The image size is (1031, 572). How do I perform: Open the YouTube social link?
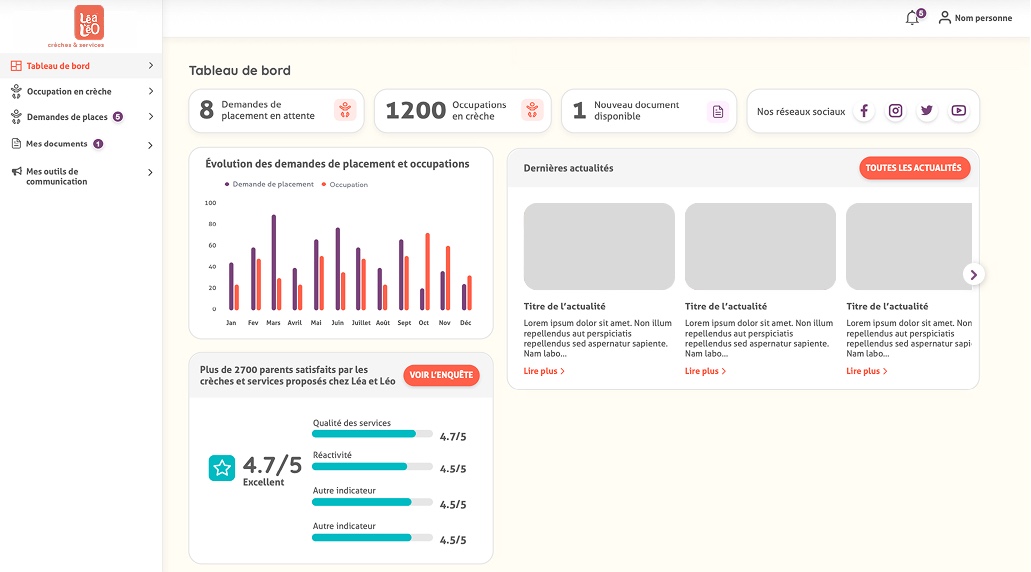coord(958,111)
